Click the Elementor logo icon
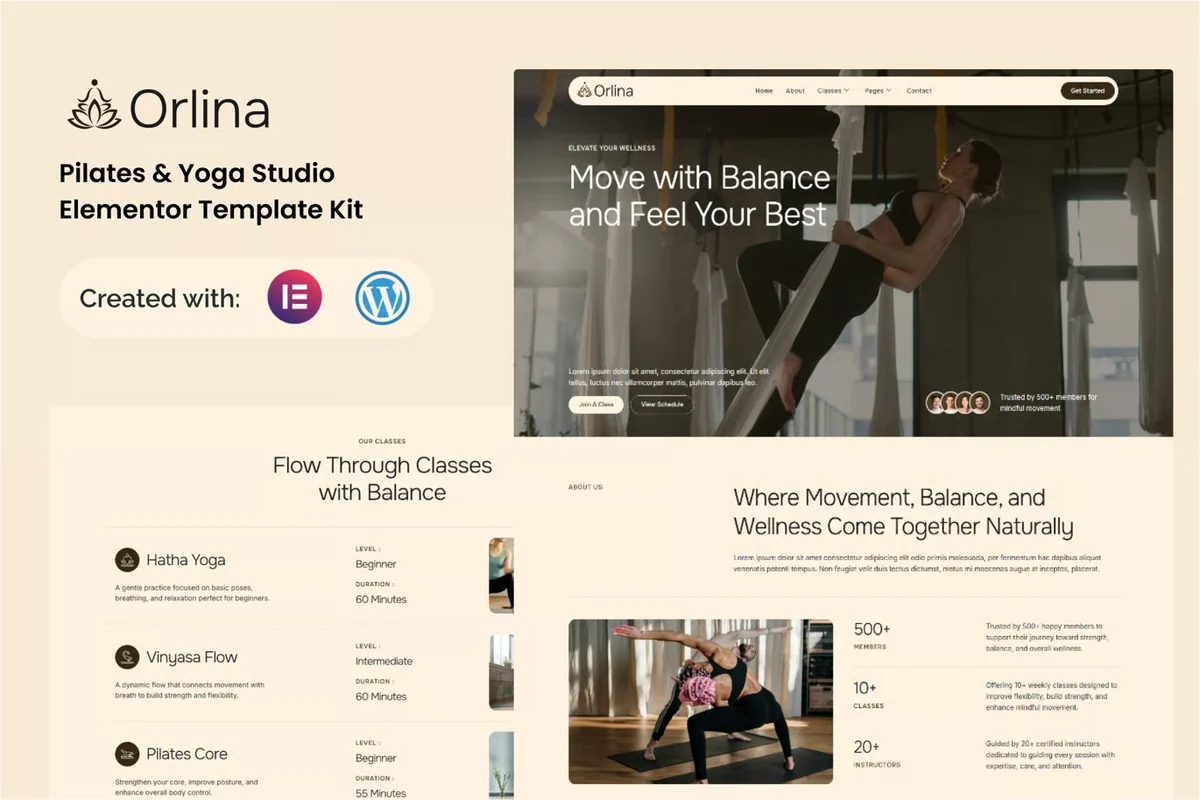 point(295,297)
